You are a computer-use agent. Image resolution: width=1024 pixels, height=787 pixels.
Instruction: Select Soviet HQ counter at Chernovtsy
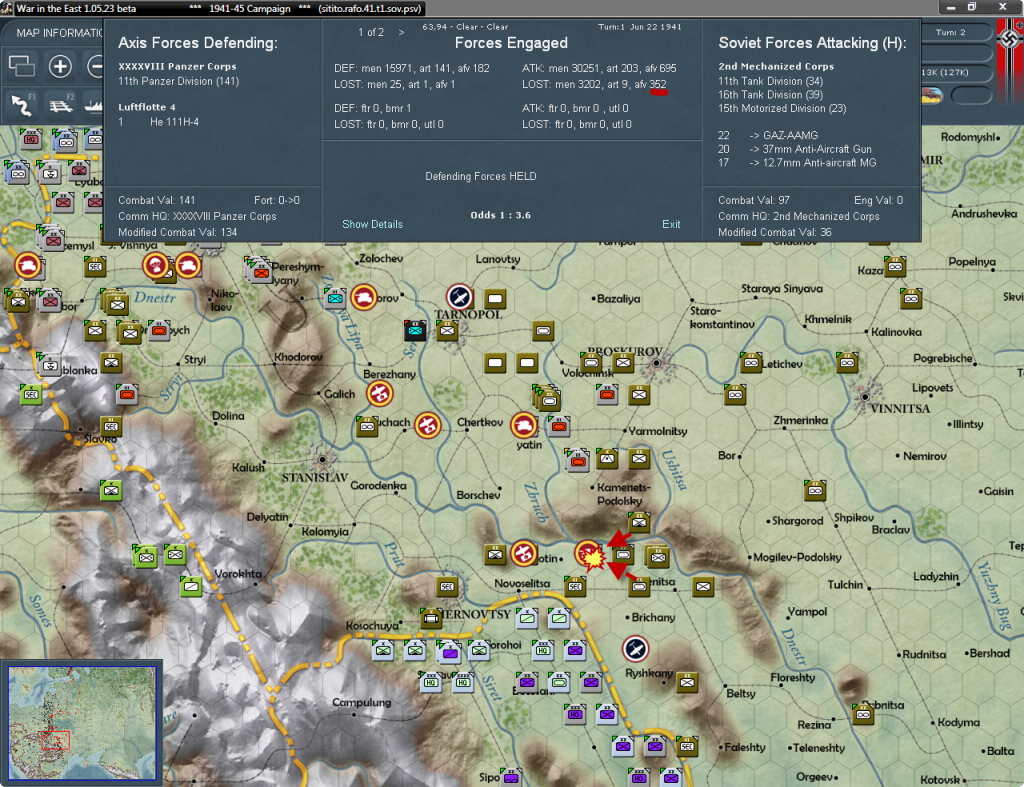[431, 617]
